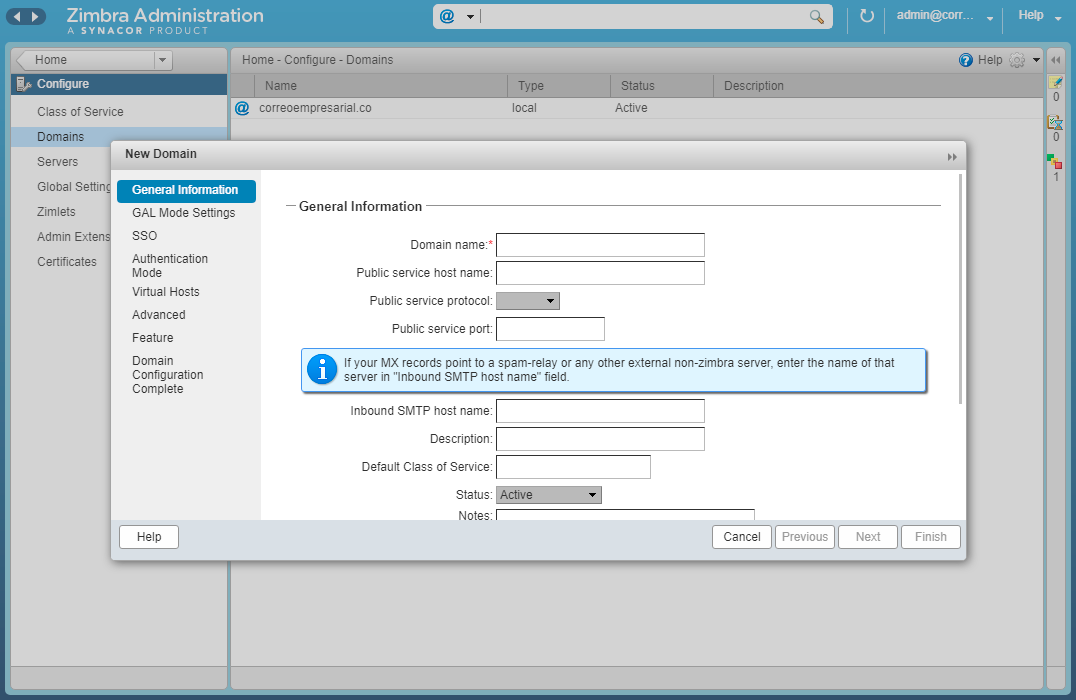
Task: Click the Help button in dialog footer
Action: 149,537
